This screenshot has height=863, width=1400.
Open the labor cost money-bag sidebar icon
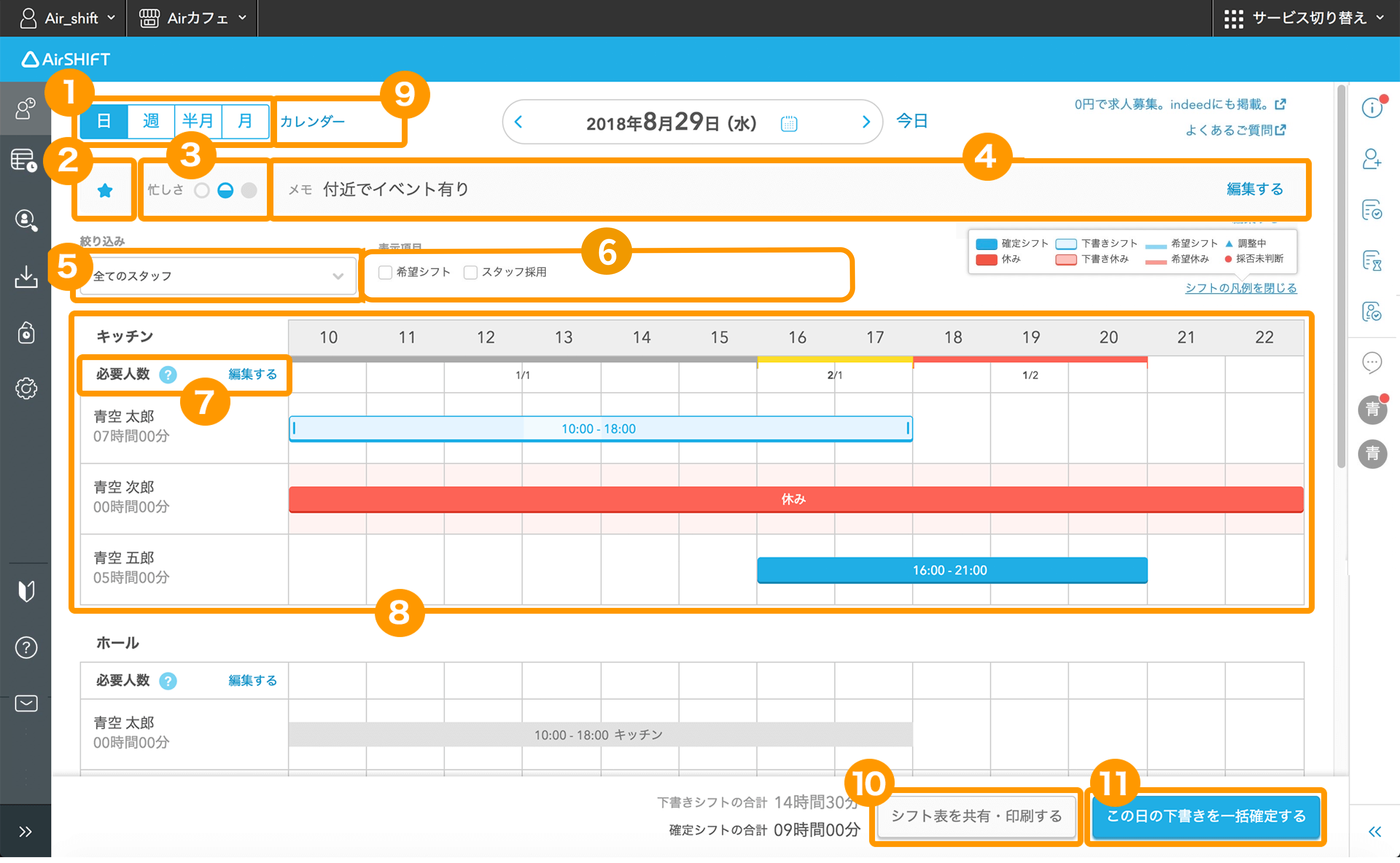[26, 332]
